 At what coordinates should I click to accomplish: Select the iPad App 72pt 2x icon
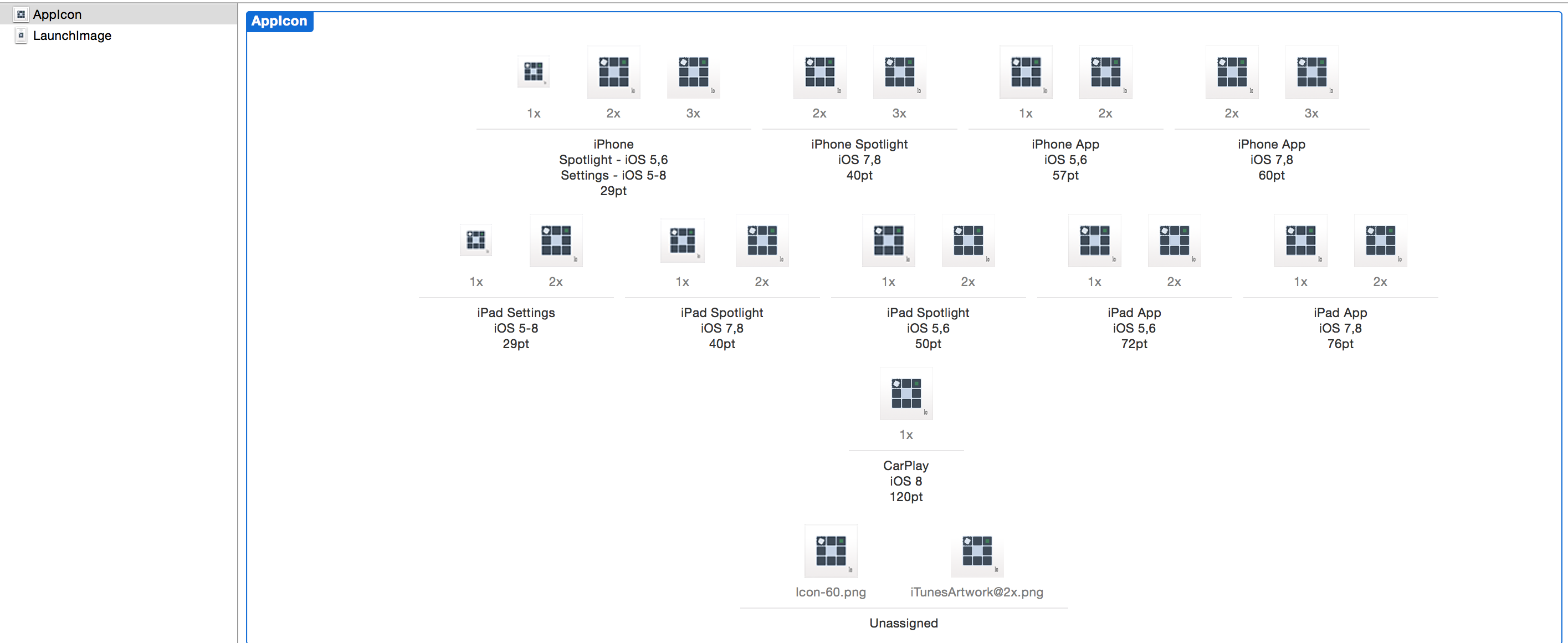1174,241
